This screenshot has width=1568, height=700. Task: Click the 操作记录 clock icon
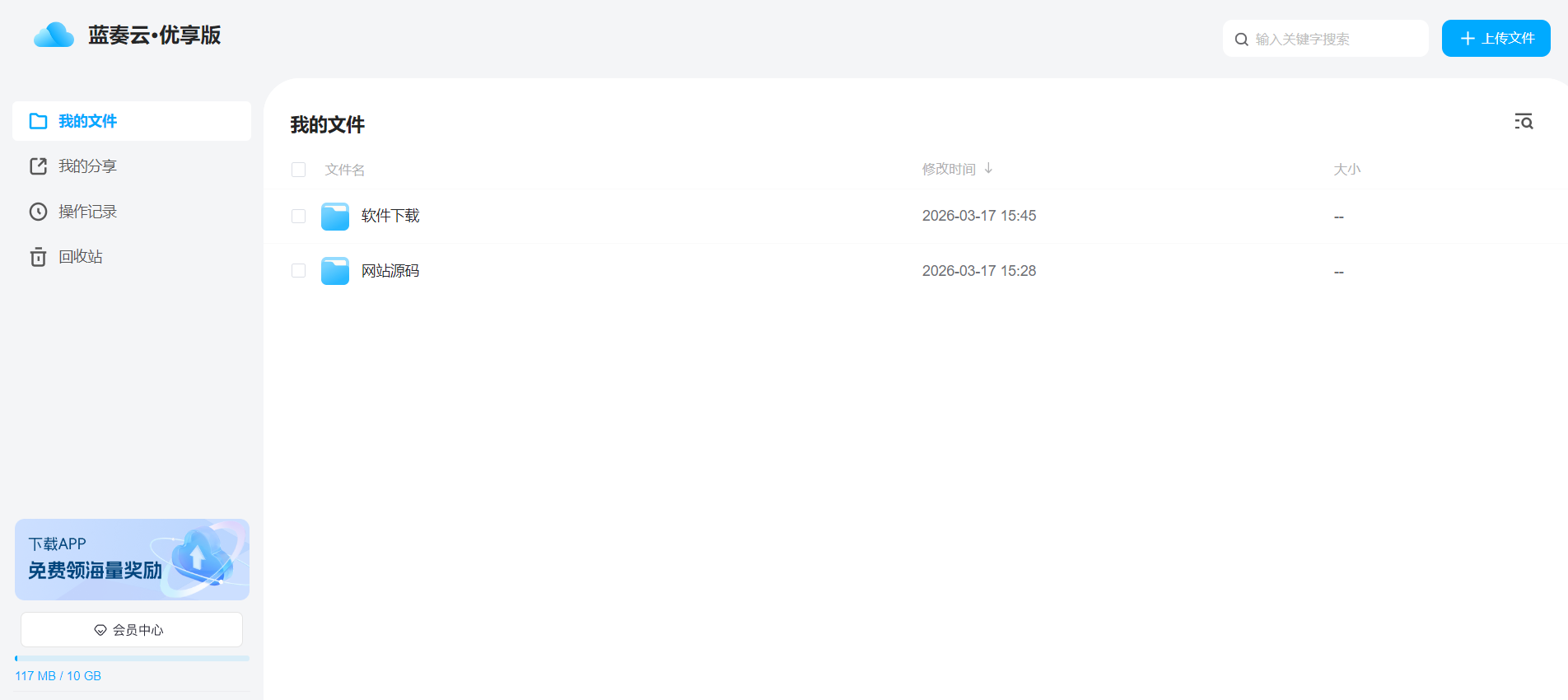(39, 212)
